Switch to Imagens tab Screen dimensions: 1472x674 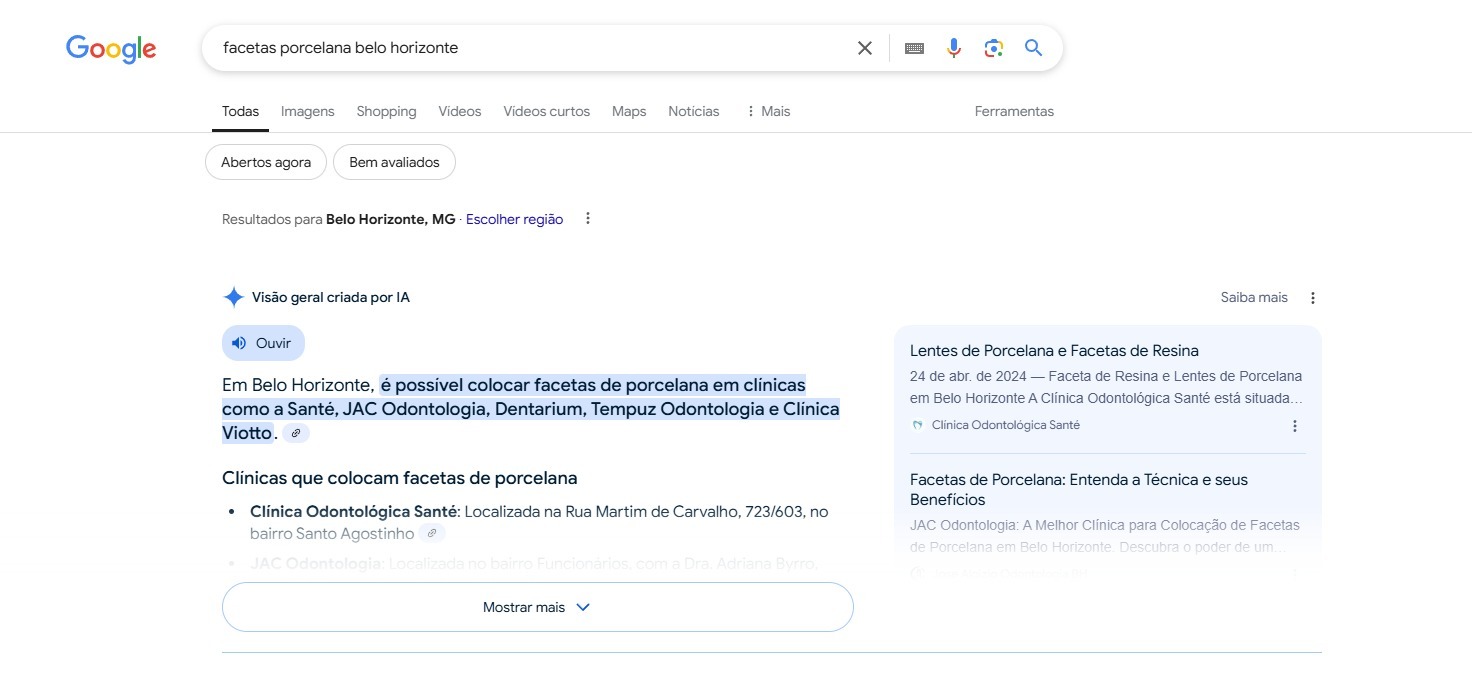[x=308, y=111]
